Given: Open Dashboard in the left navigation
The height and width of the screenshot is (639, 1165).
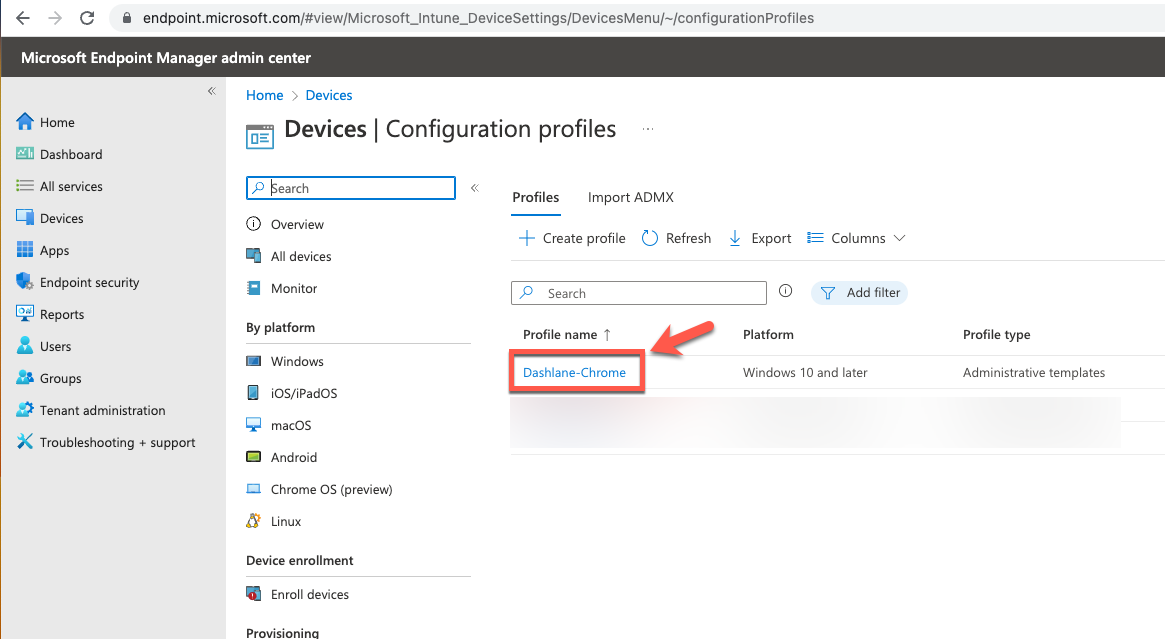Looking at the screenshot, I should [71, 155].
